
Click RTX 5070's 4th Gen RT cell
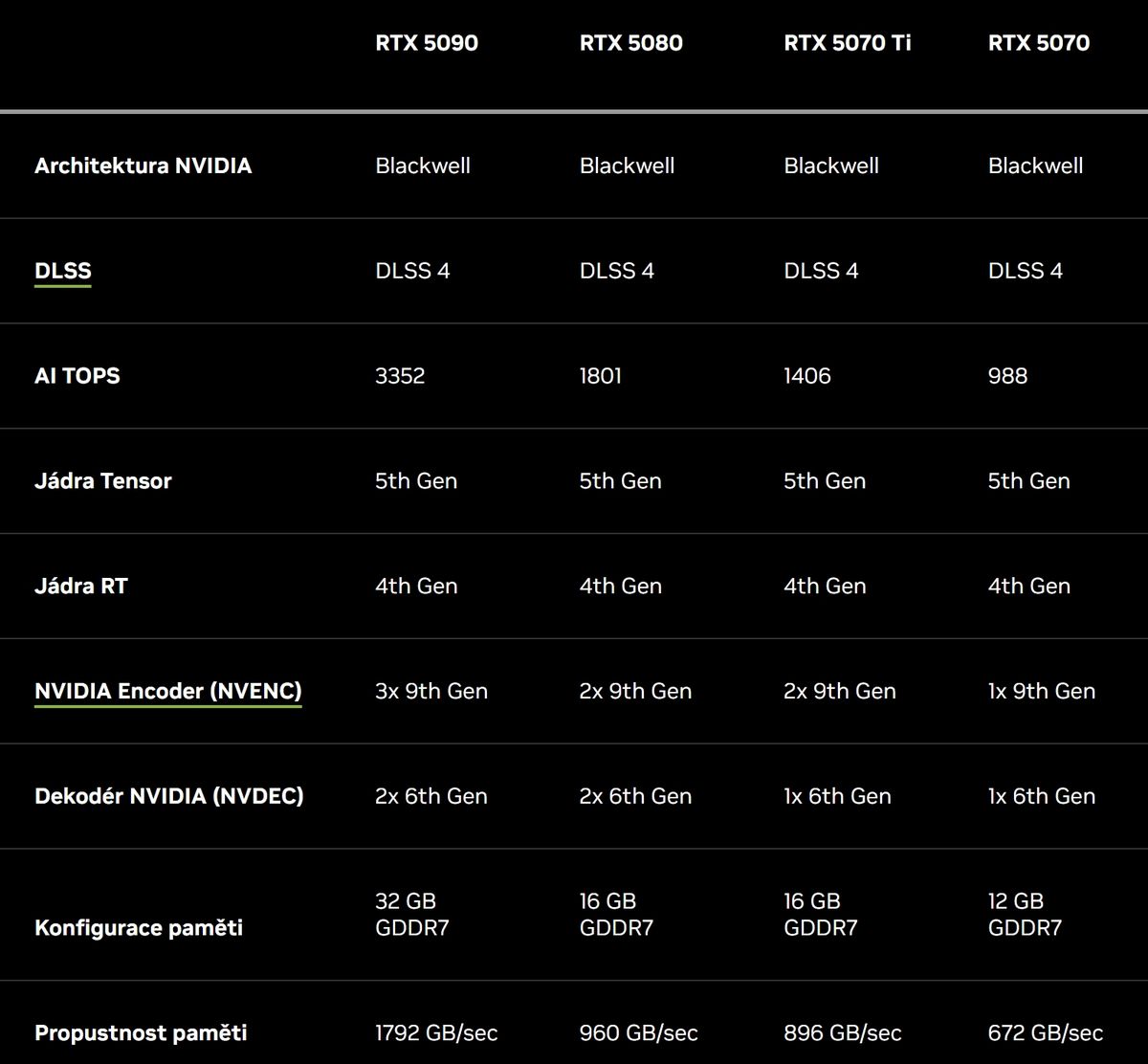point(1029,586)
